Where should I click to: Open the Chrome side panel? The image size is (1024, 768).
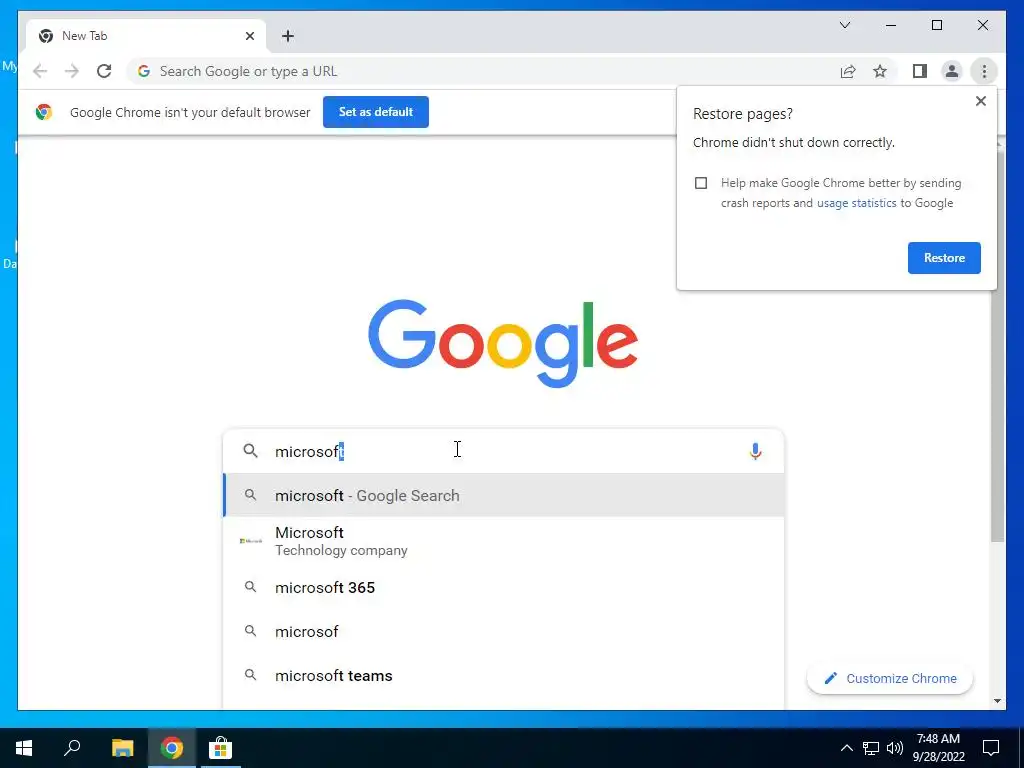coord(920,71)
